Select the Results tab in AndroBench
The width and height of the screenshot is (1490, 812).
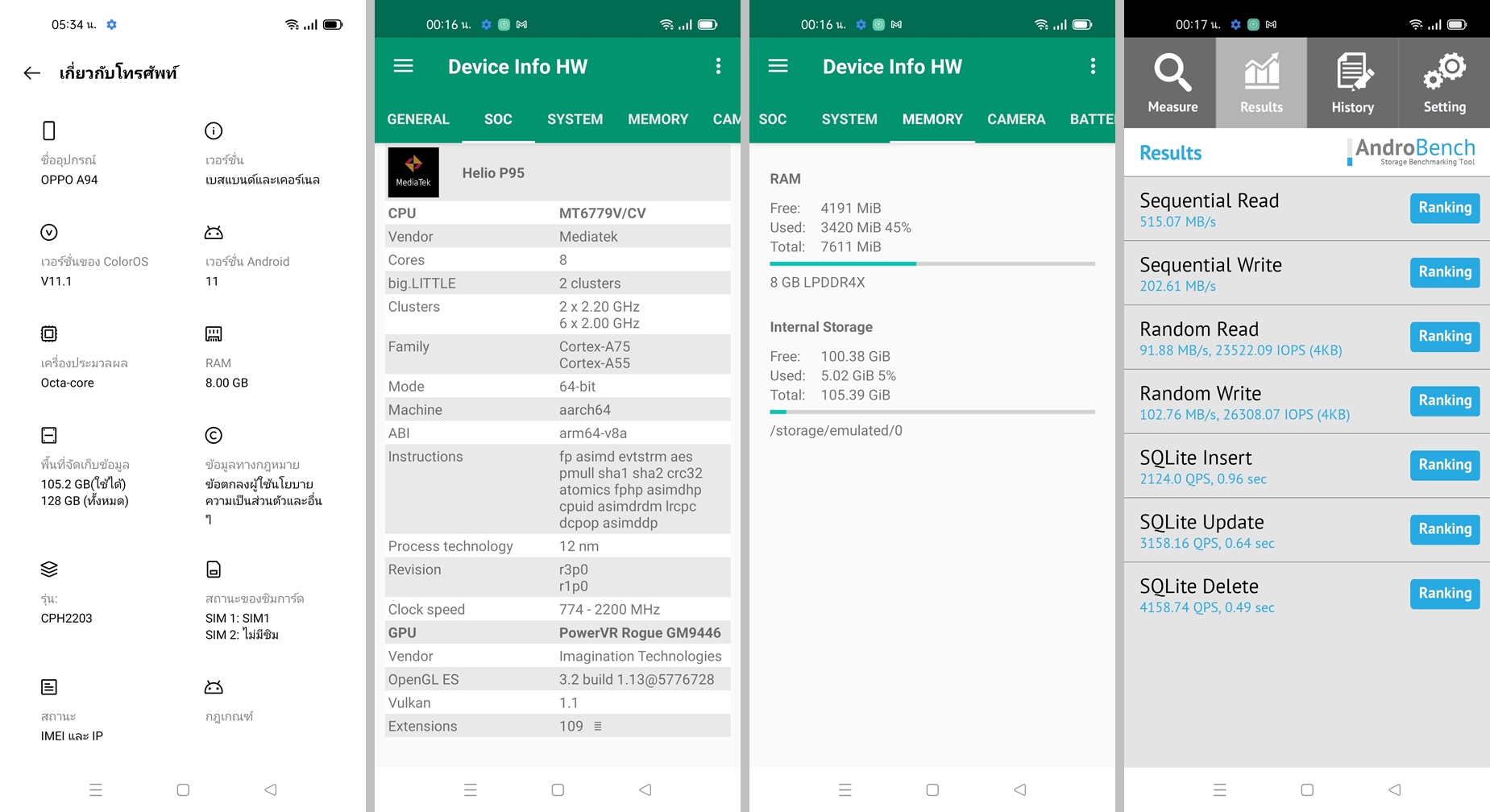[1261, 83]
